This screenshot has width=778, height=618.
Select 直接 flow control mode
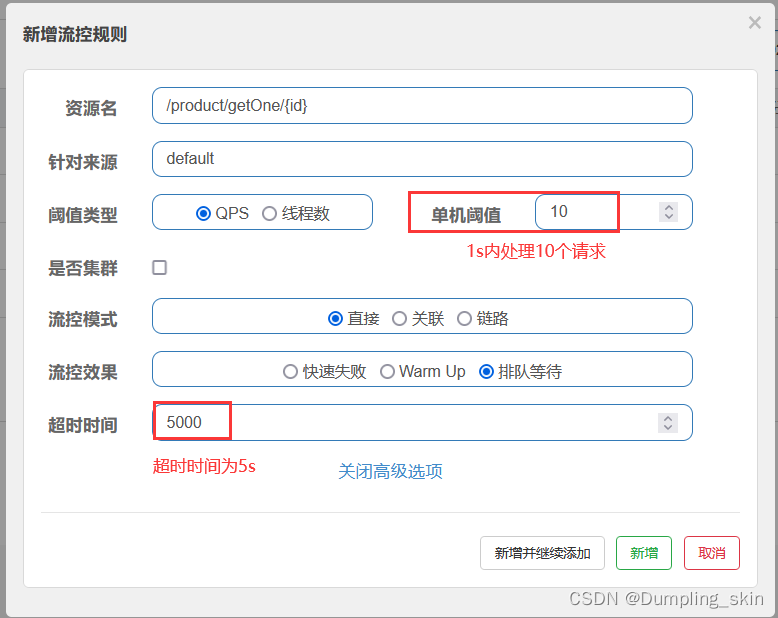click(335, 318)
